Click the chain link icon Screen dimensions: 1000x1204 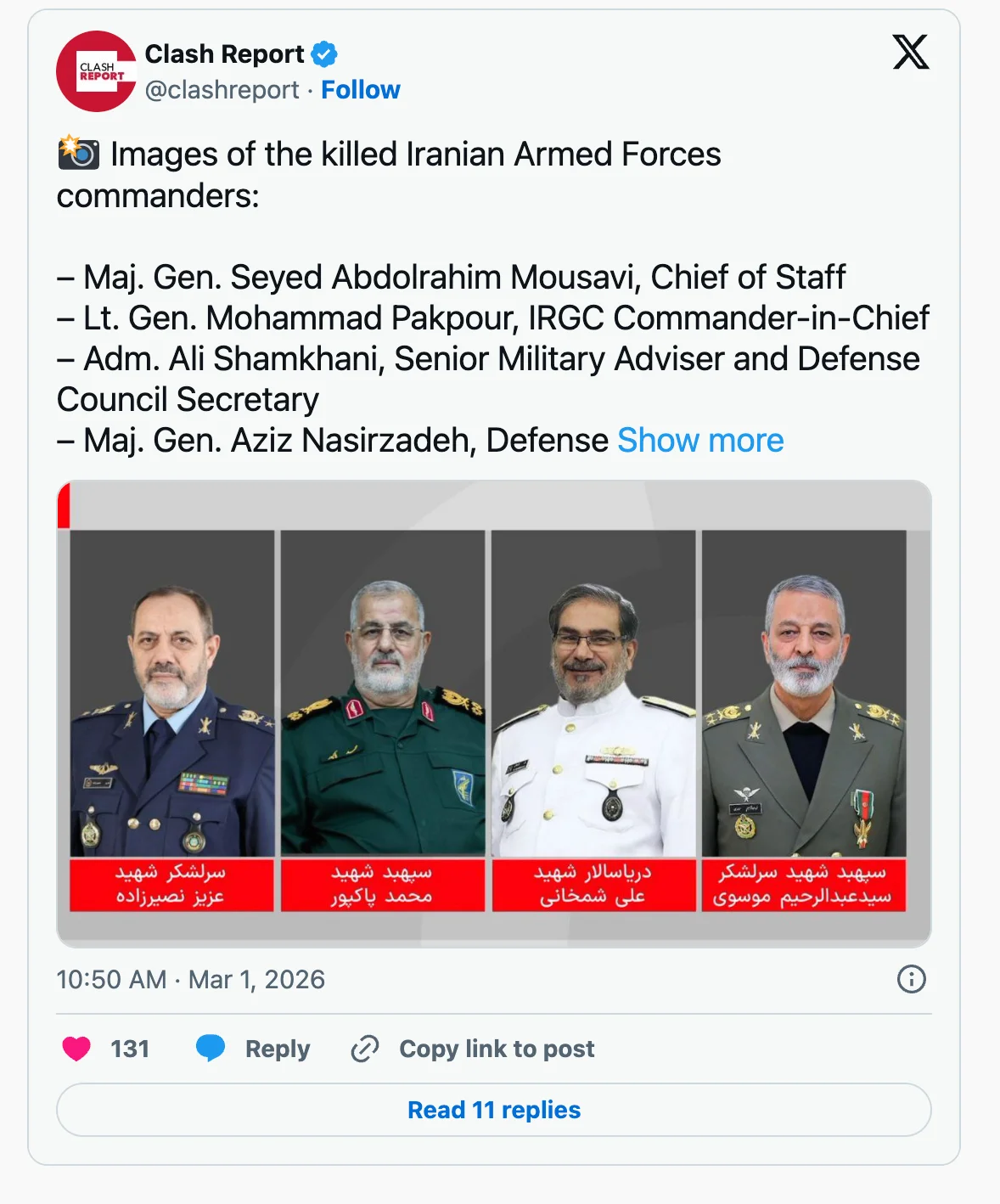[365, 1049]
